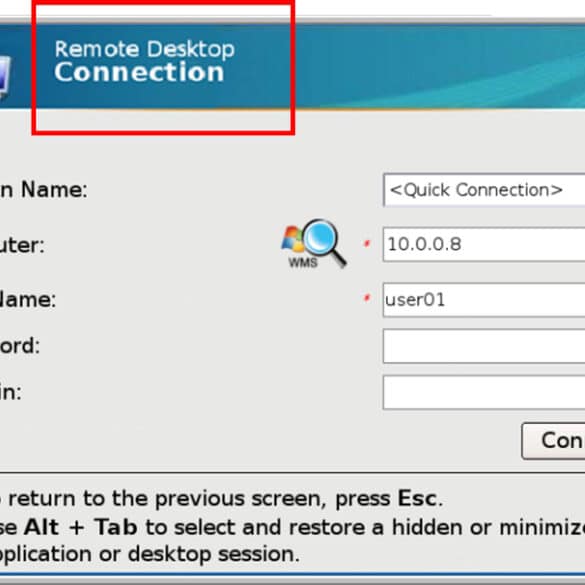
Task: Click the Remote Desktop Connection banner title
Action: [x=144, y=61]
